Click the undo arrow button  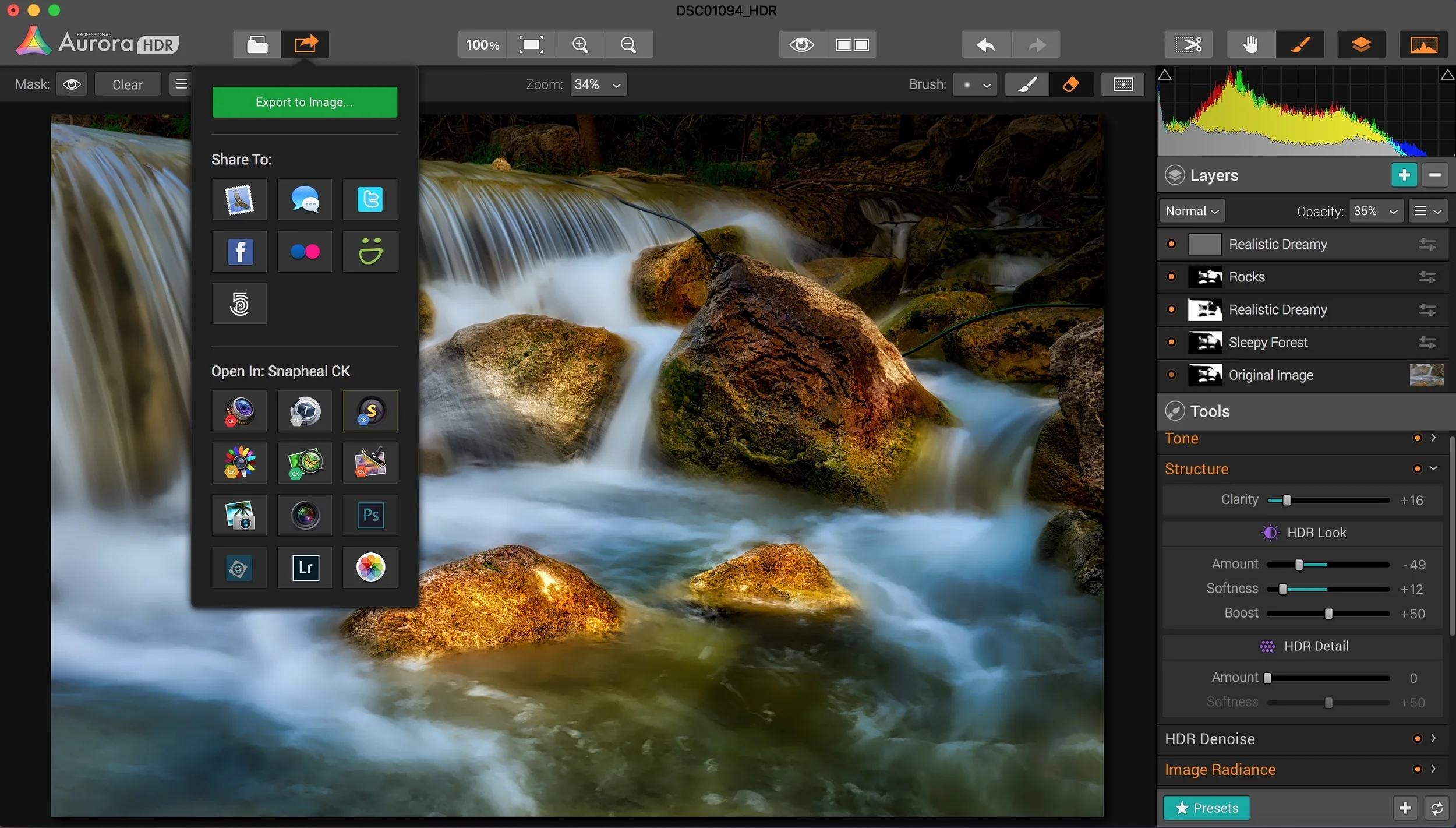(x=985, y=45)
